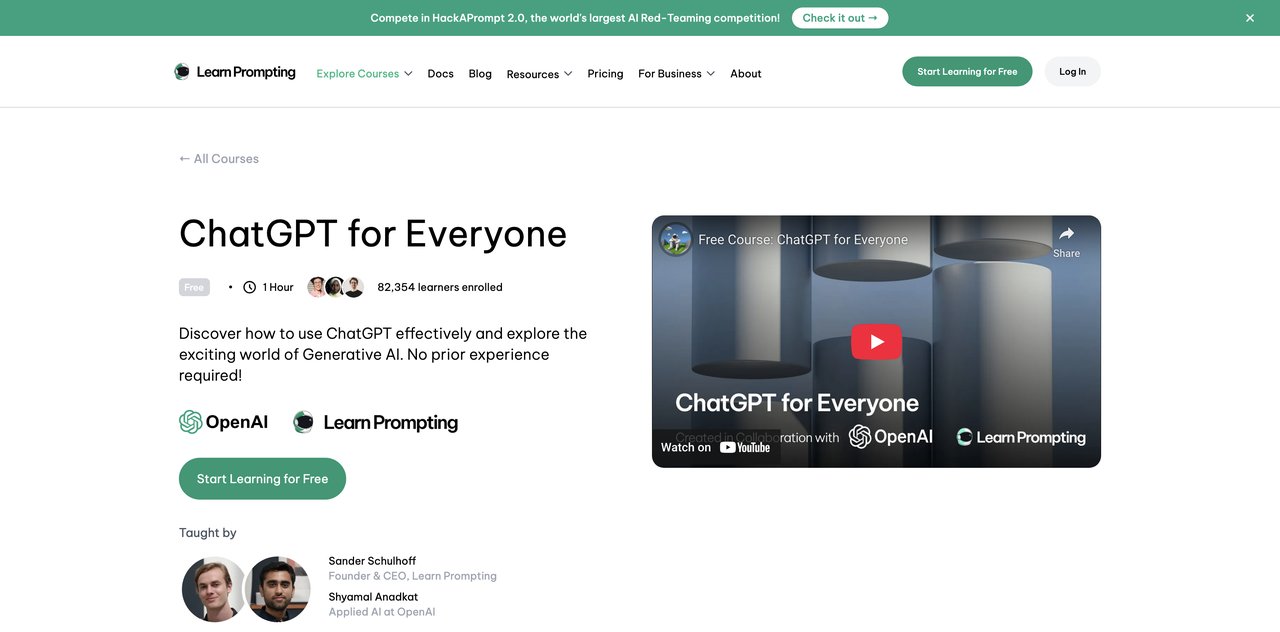
Task: Click 'Applied AI at OpenAI' text
Action: click(x=382, y=612)
